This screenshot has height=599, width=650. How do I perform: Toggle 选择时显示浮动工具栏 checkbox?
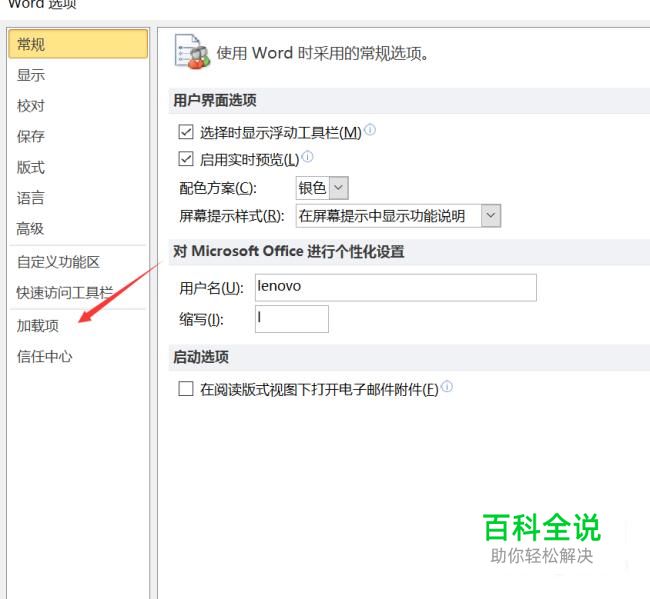pyautogui.click(x=186, y=132)
